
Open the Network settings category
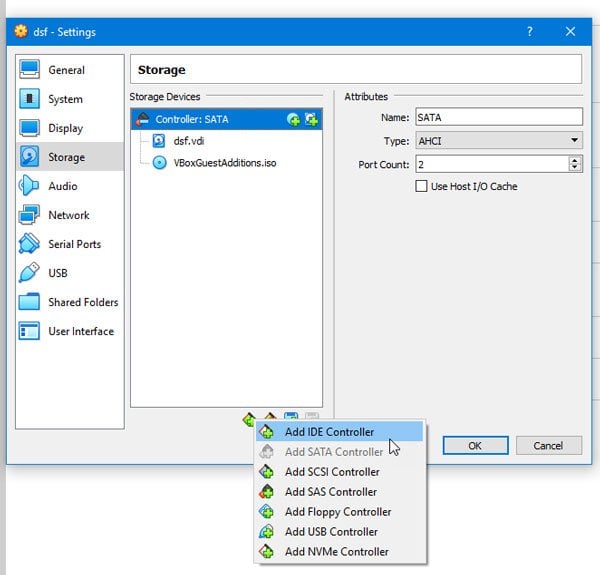tap(70, 215)
